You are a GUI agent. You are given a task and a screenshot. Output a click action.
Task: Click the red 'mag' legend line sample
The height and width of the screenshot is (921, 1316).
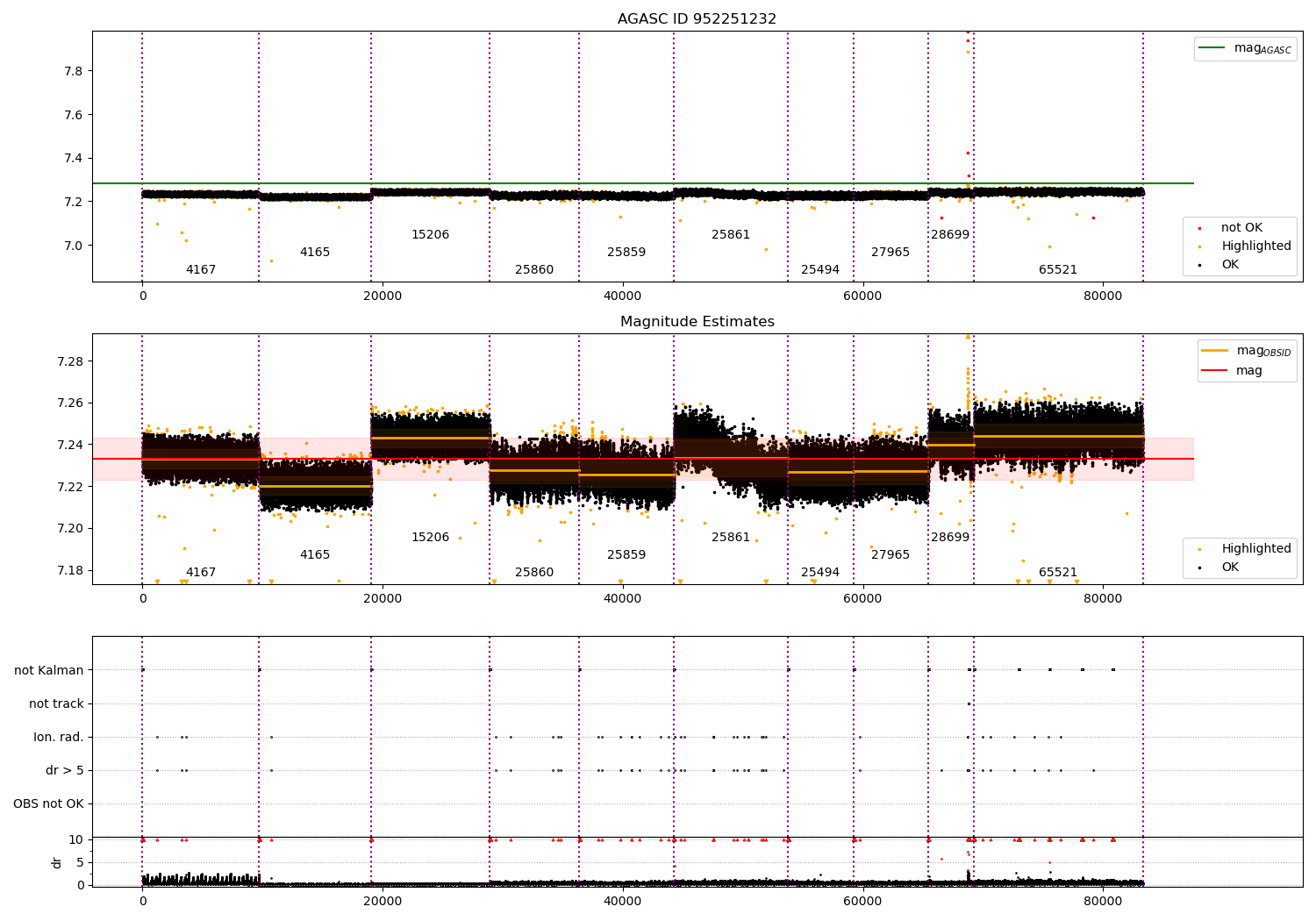pos(1214,371)
